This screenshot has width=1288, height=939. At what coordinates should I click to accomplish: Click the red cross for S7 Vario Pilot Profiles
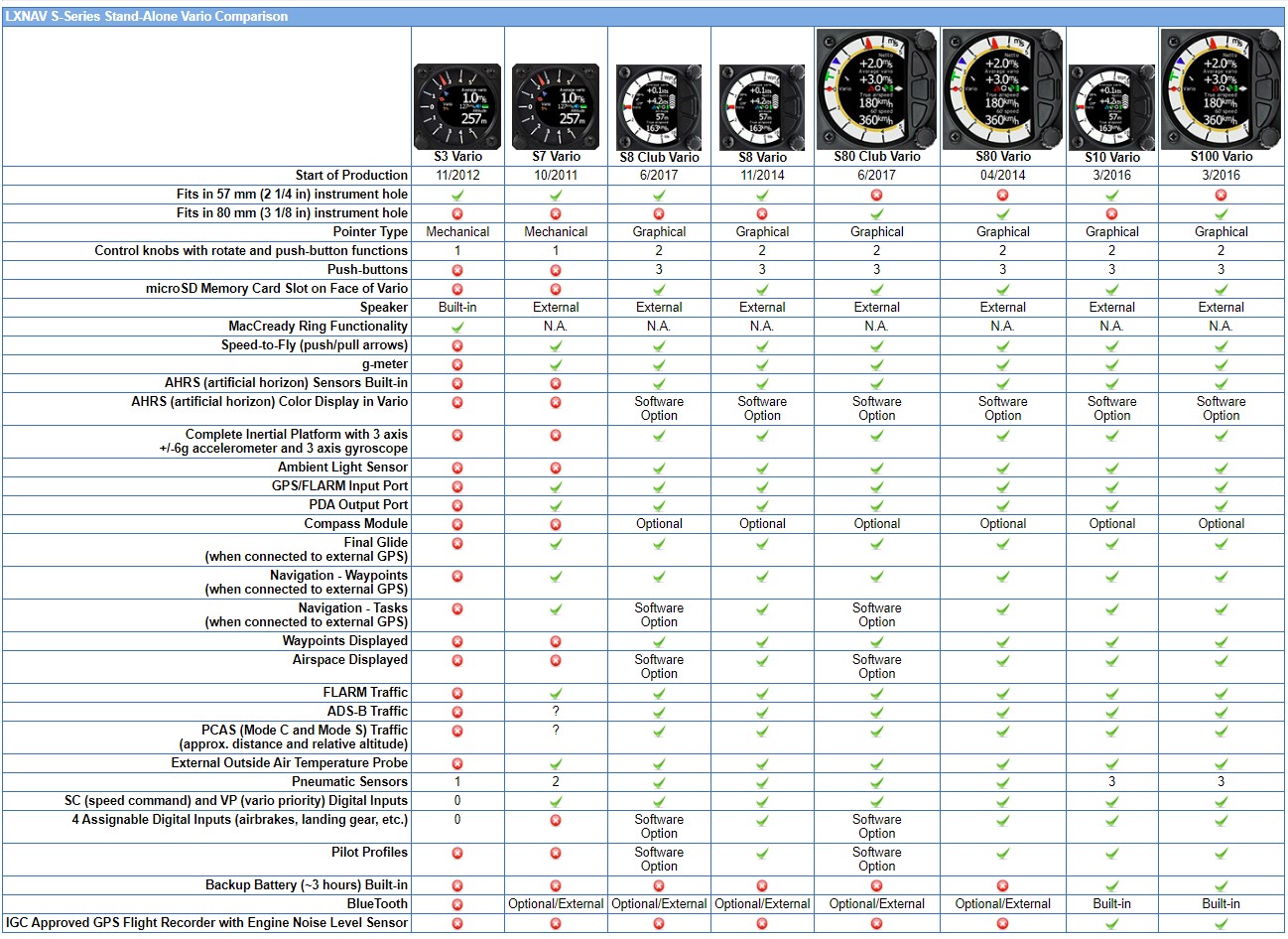pos(556,853)
